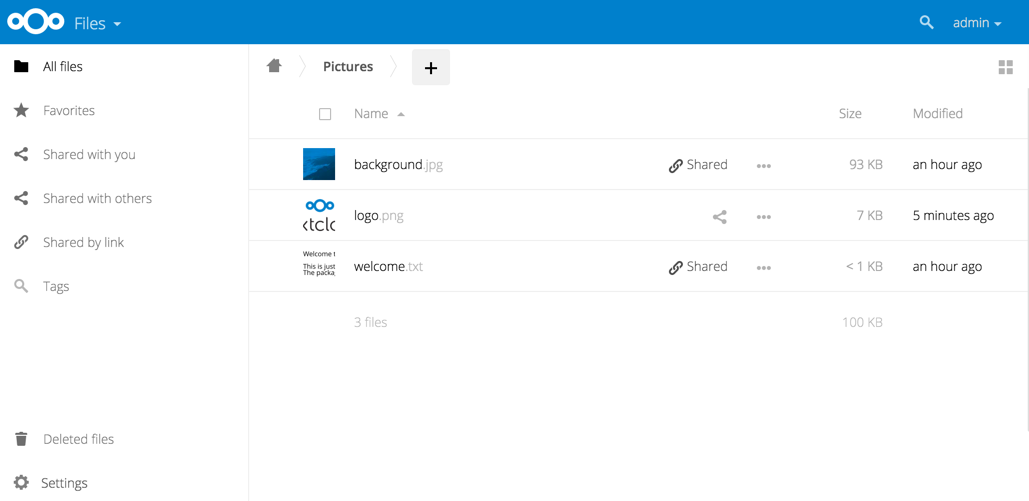Open the background.jpg thumbnail
Image resolution: width=1029 pixels, height=501 pixels.
pyautogui.click(x=319, y=164)
